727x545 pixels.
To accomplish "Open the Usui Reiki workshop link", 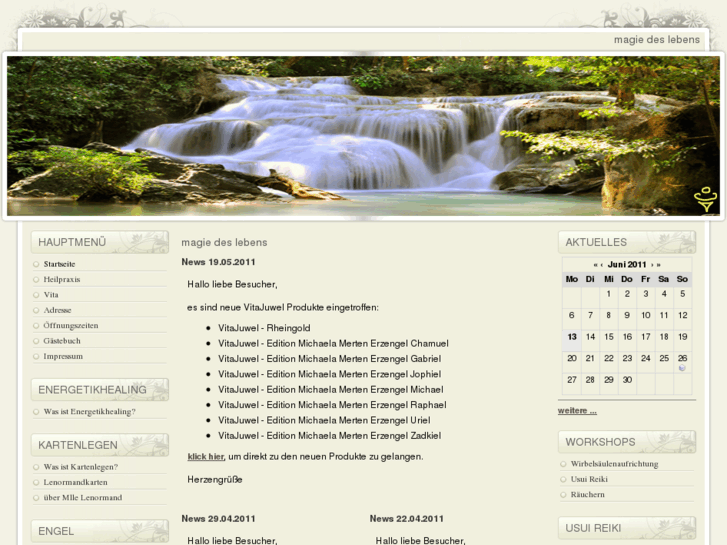I will 589,479.
